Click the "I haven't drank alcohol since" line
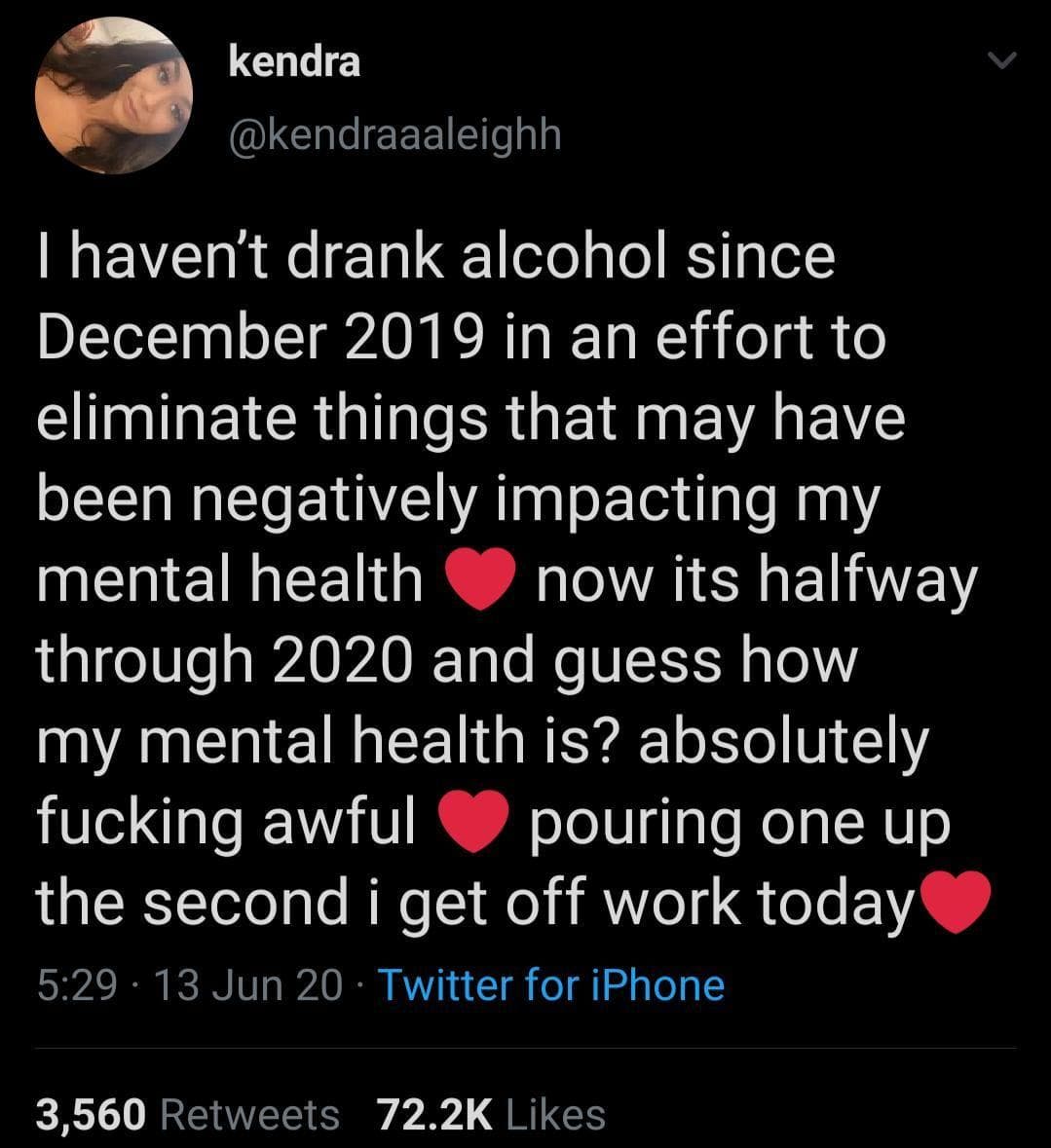The height and width of the screenshot is (1148, 1051). [435, 256]
